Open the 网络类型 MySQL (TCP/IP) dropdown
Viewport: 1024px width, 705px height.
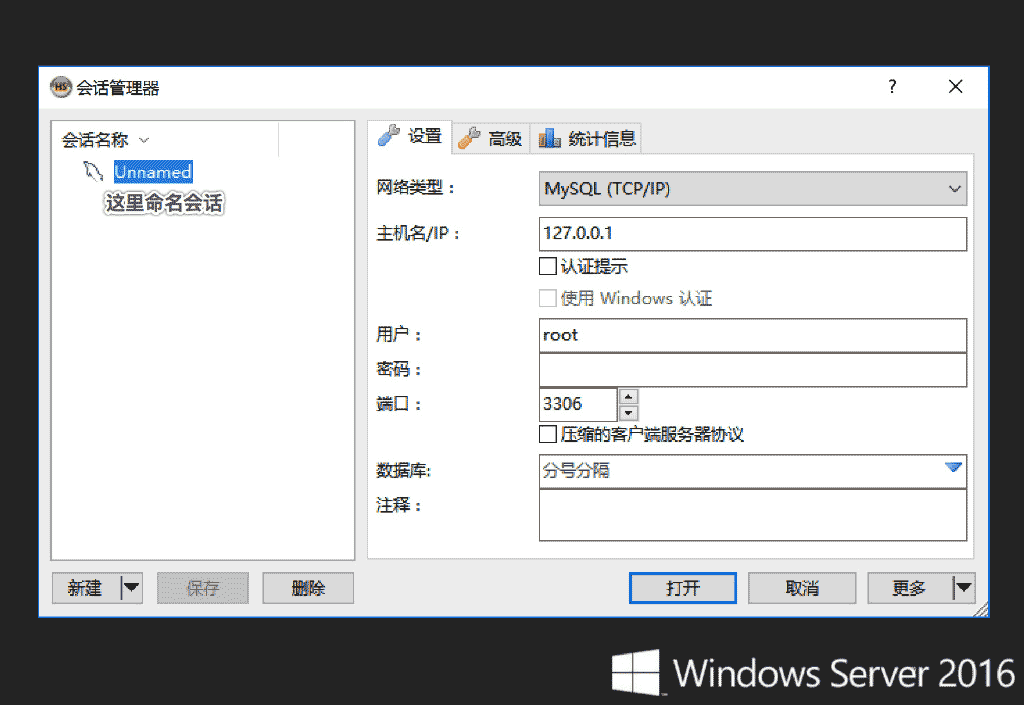(752, 188)
